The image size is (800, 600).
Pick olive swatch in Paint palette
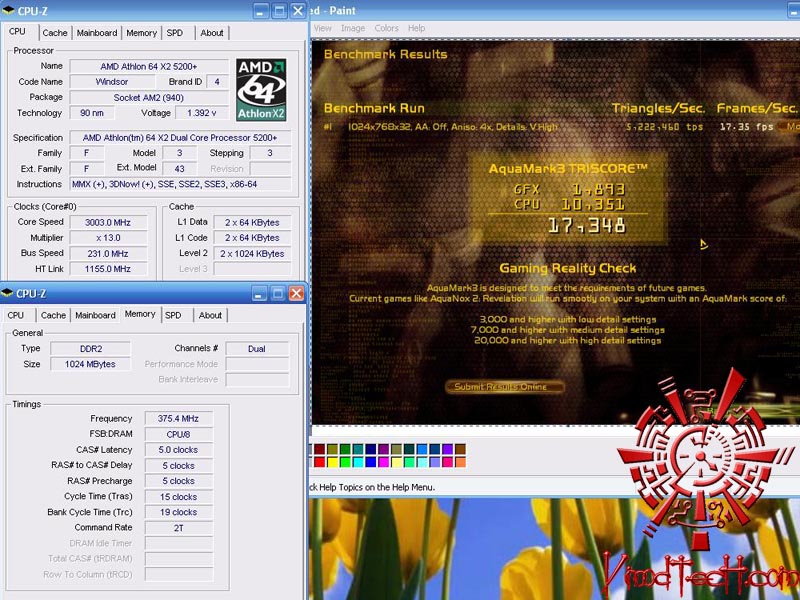332,449
